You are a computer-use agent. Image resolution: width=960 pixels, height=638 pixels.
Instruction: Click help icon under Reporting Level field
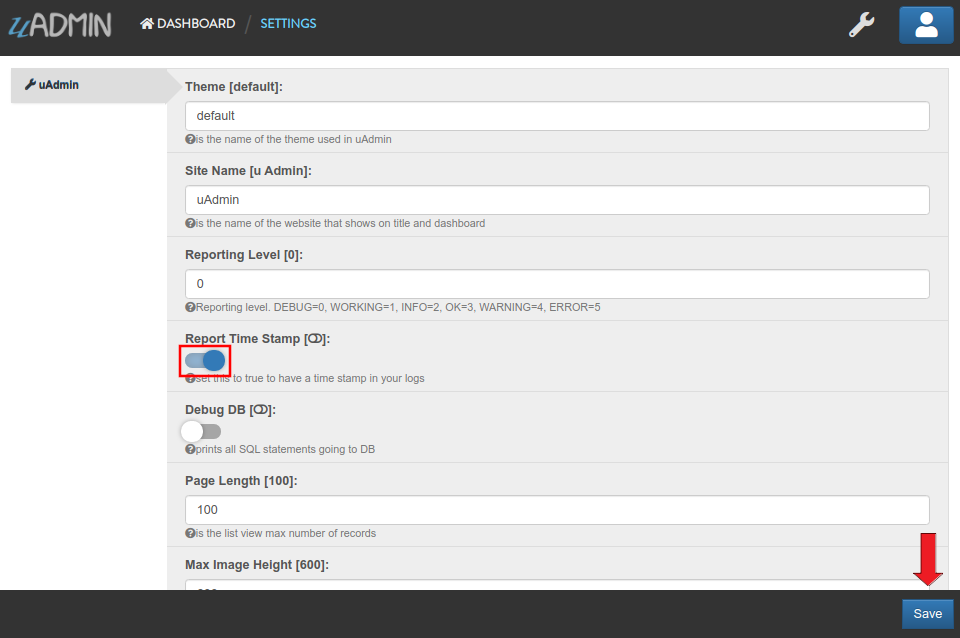click(190, 307)
